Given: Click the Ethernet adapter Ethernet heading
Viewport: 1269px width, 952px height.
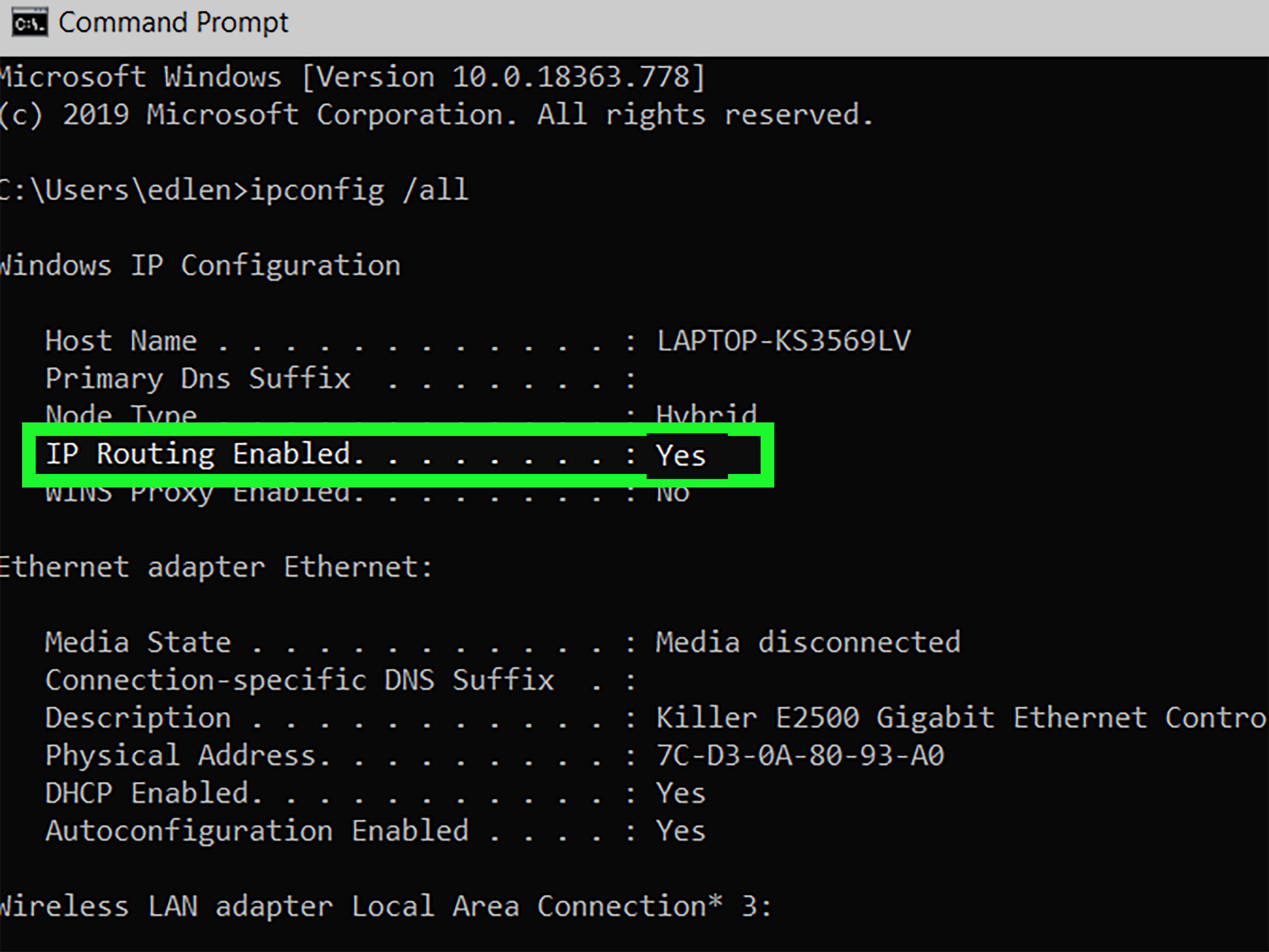Looking at the screenshot, I should 216,567.
